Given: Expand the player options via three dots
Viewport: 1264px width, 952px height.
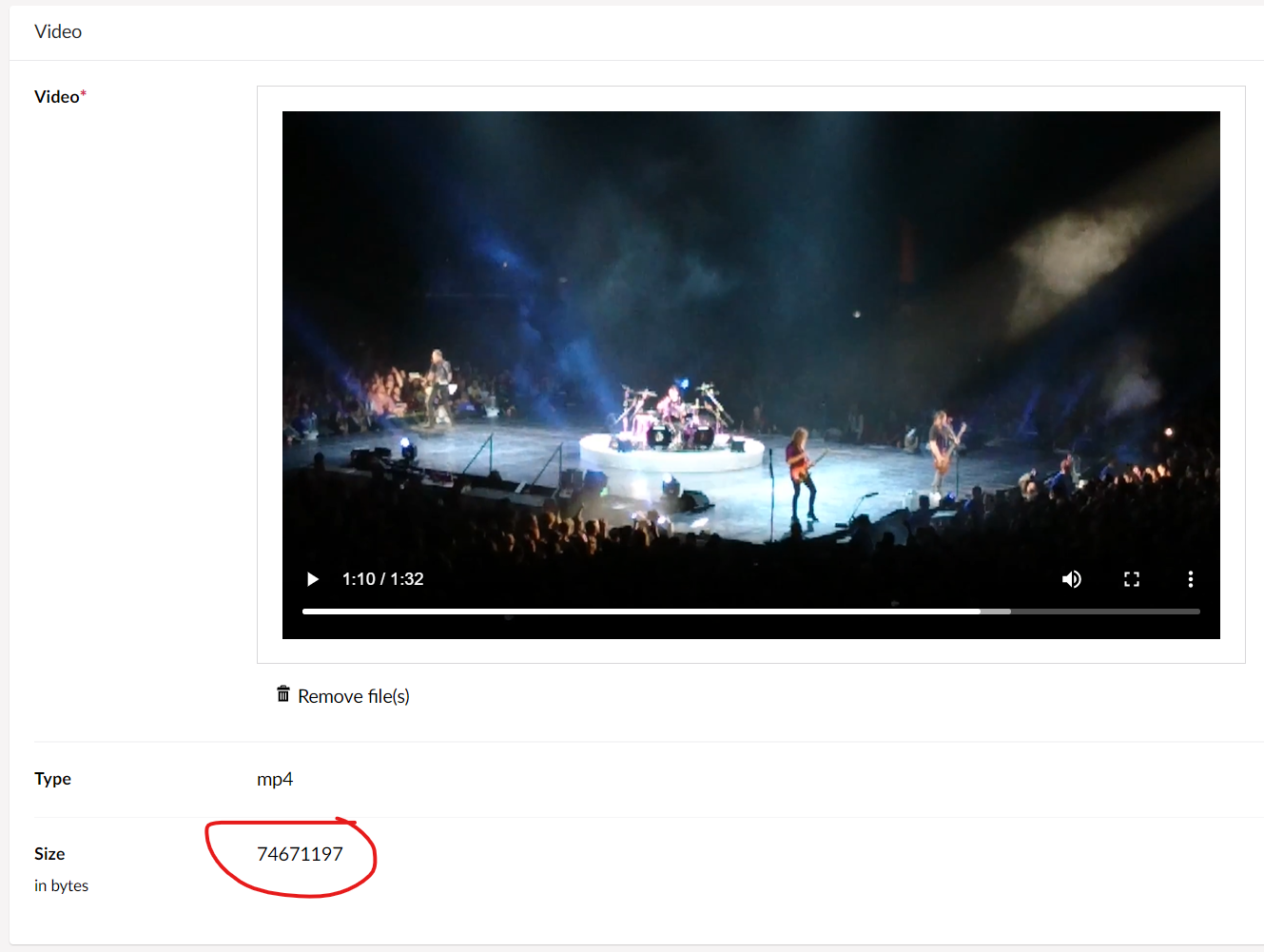Looking at the screenshot, I should coord(1191,578).
